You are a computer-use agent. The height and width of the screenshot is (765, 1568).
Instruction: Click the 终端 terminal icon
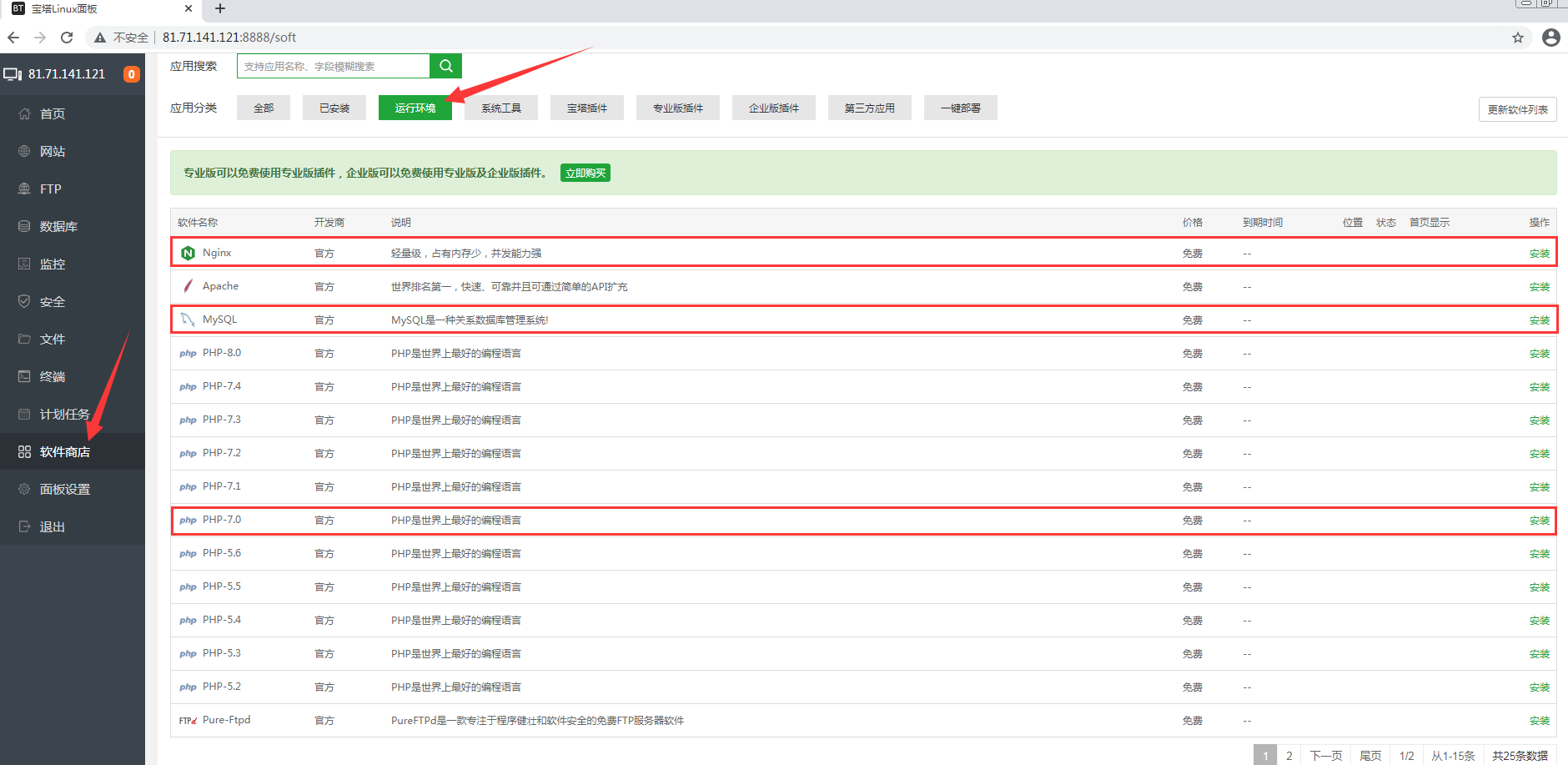[24, 376]
